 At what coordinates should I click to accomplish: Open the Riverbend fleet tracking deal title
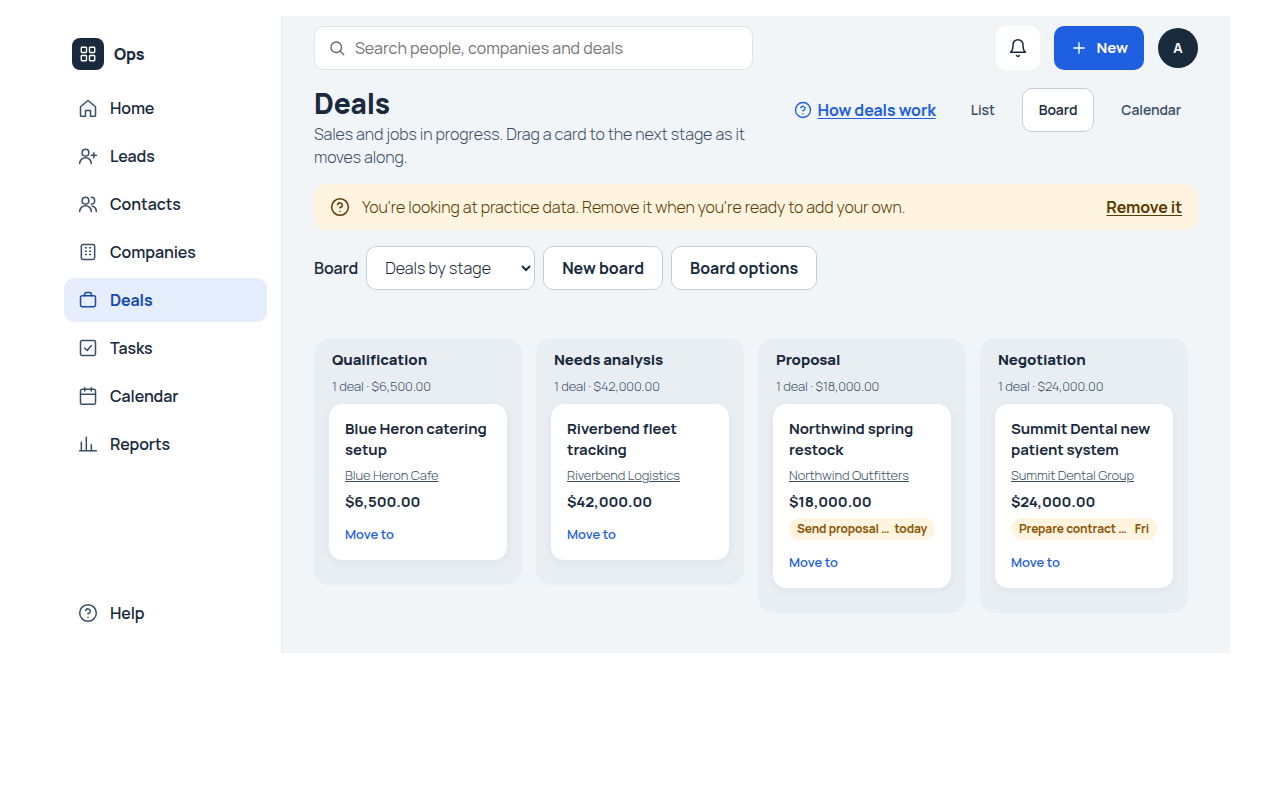coord(622,439)
